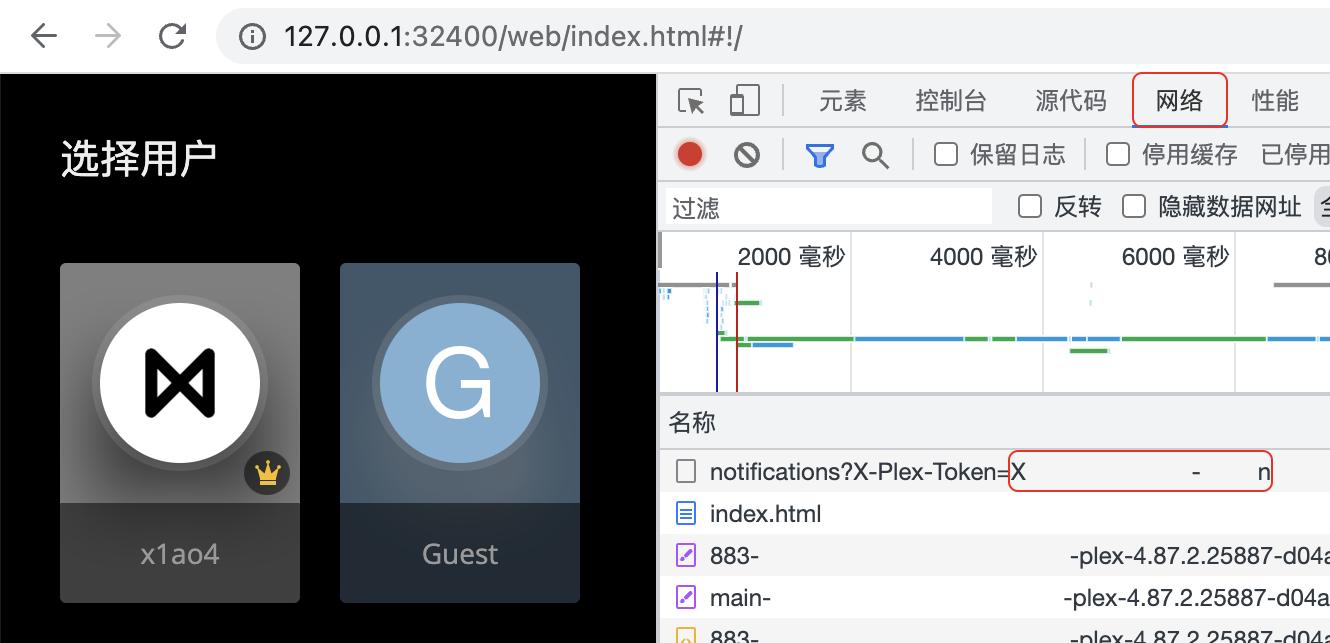The image size is (1330, 643).
Task: Click the crown badge on x1ao4's avatar
Action: (x=266, y=473)
